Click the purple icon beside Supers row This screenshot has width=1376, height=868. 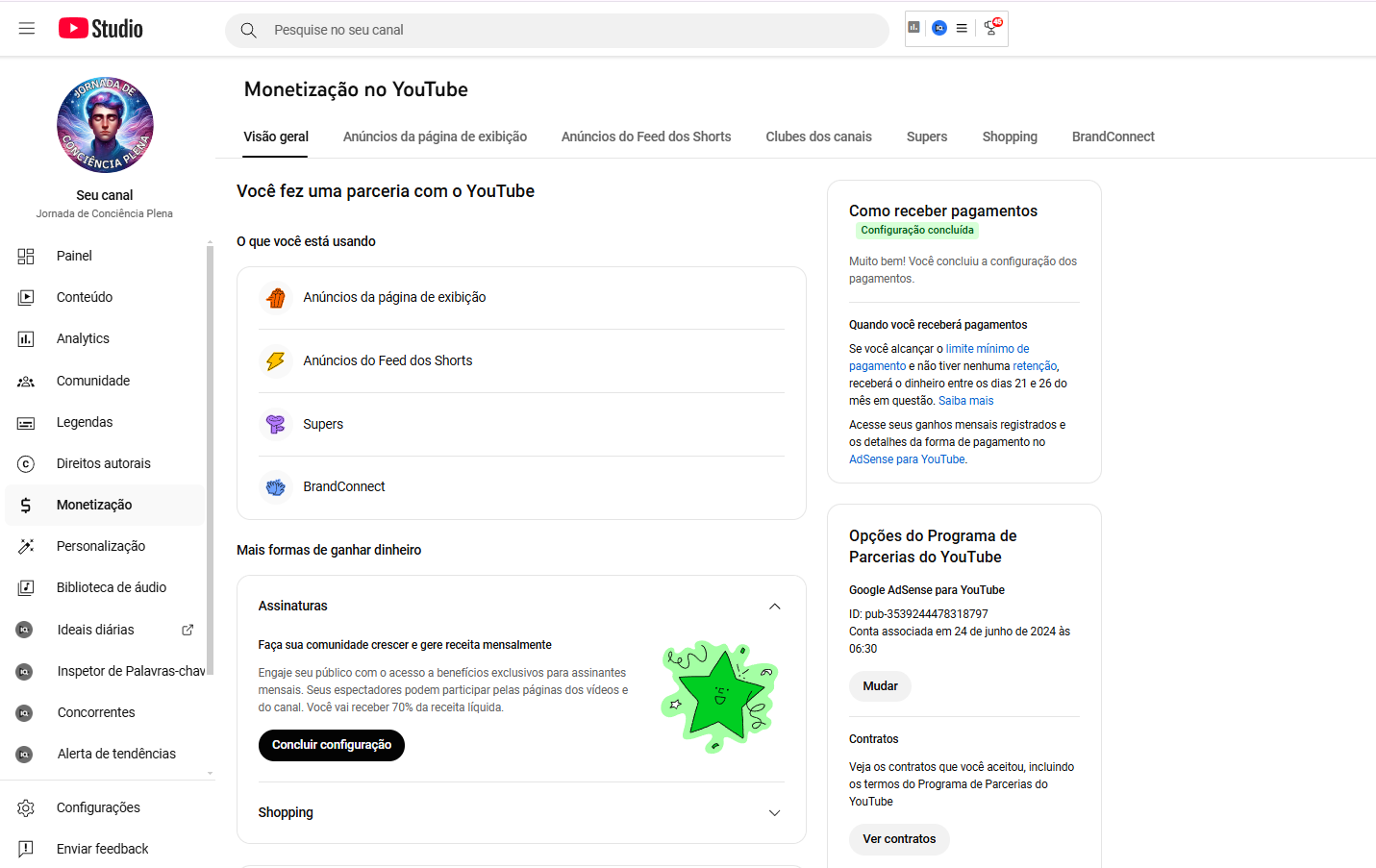pyautogui.click(x=276, y=424)
